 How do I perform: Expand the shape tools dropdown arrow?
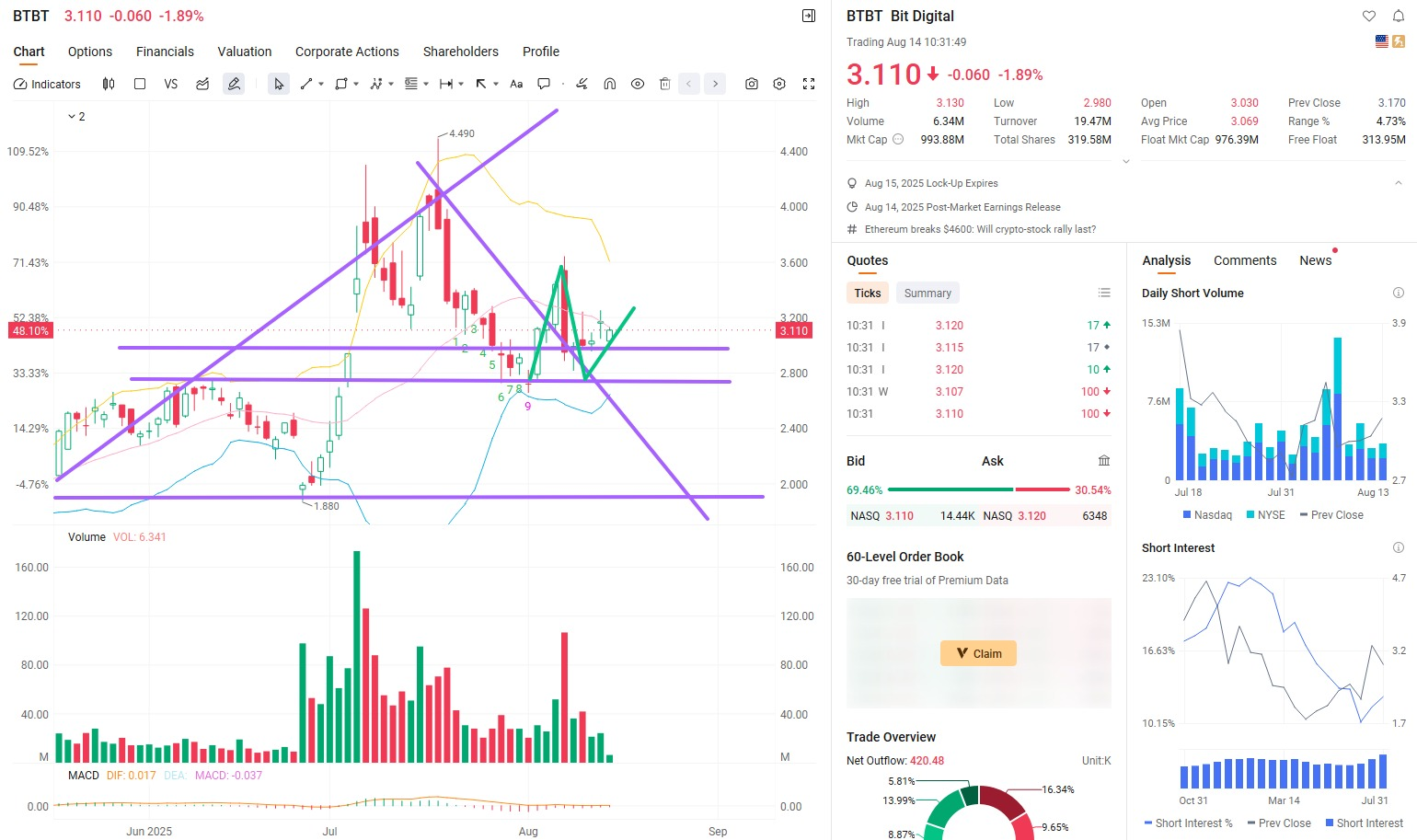pyautogui.click(x=356, y=84)
